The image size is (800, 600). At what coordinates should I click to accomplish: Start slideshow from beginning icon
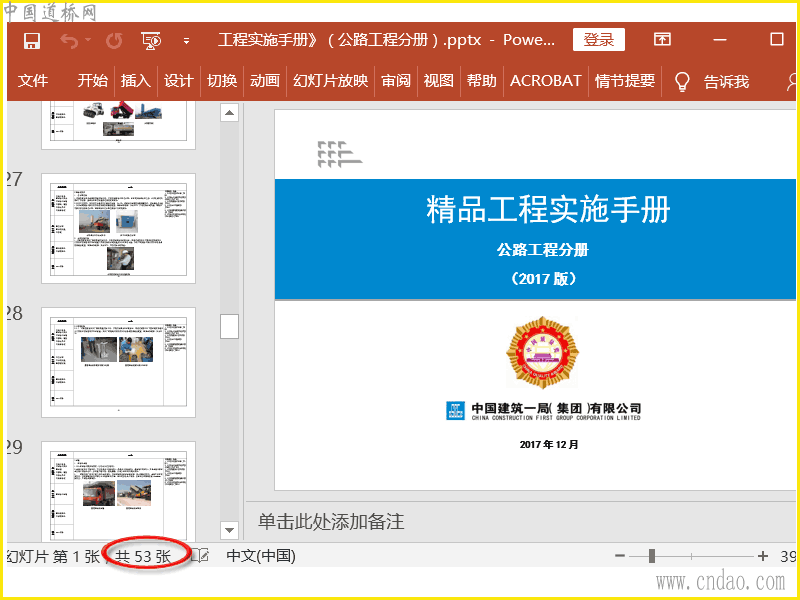click(152, 40)
